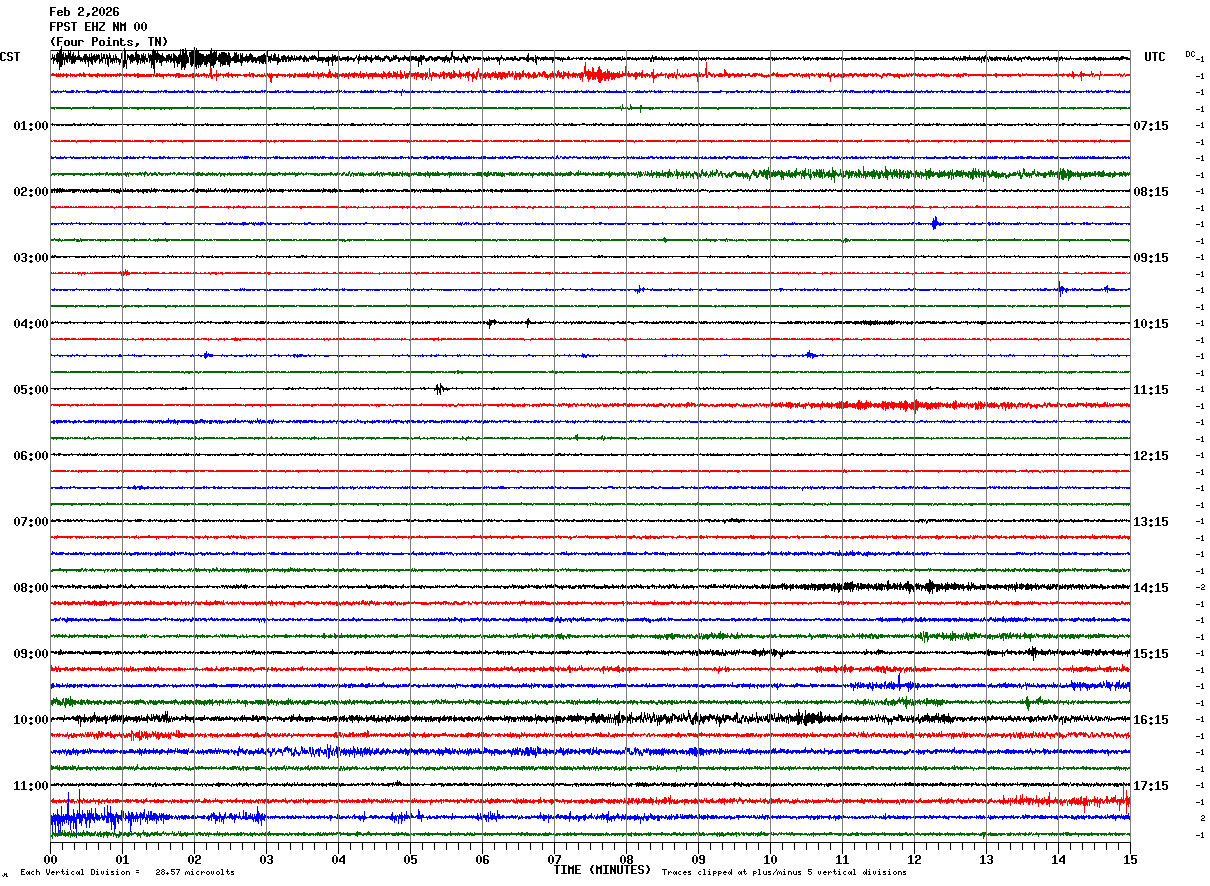The height and width of the screenshot is (886, 1210).
Task: Click the TIME (MINUTES) axis title
Action: [x=602, y=870]
